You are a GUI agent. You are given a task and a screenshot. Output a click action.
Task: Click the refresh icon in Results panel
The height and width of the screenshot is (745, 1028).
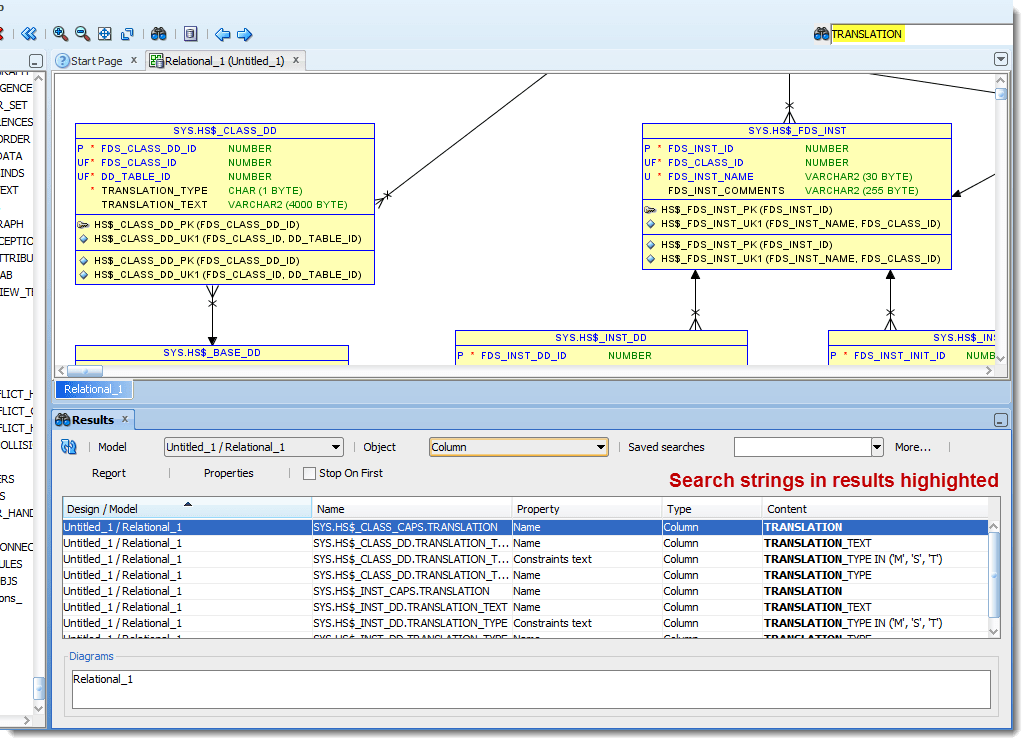click(70, 447)
